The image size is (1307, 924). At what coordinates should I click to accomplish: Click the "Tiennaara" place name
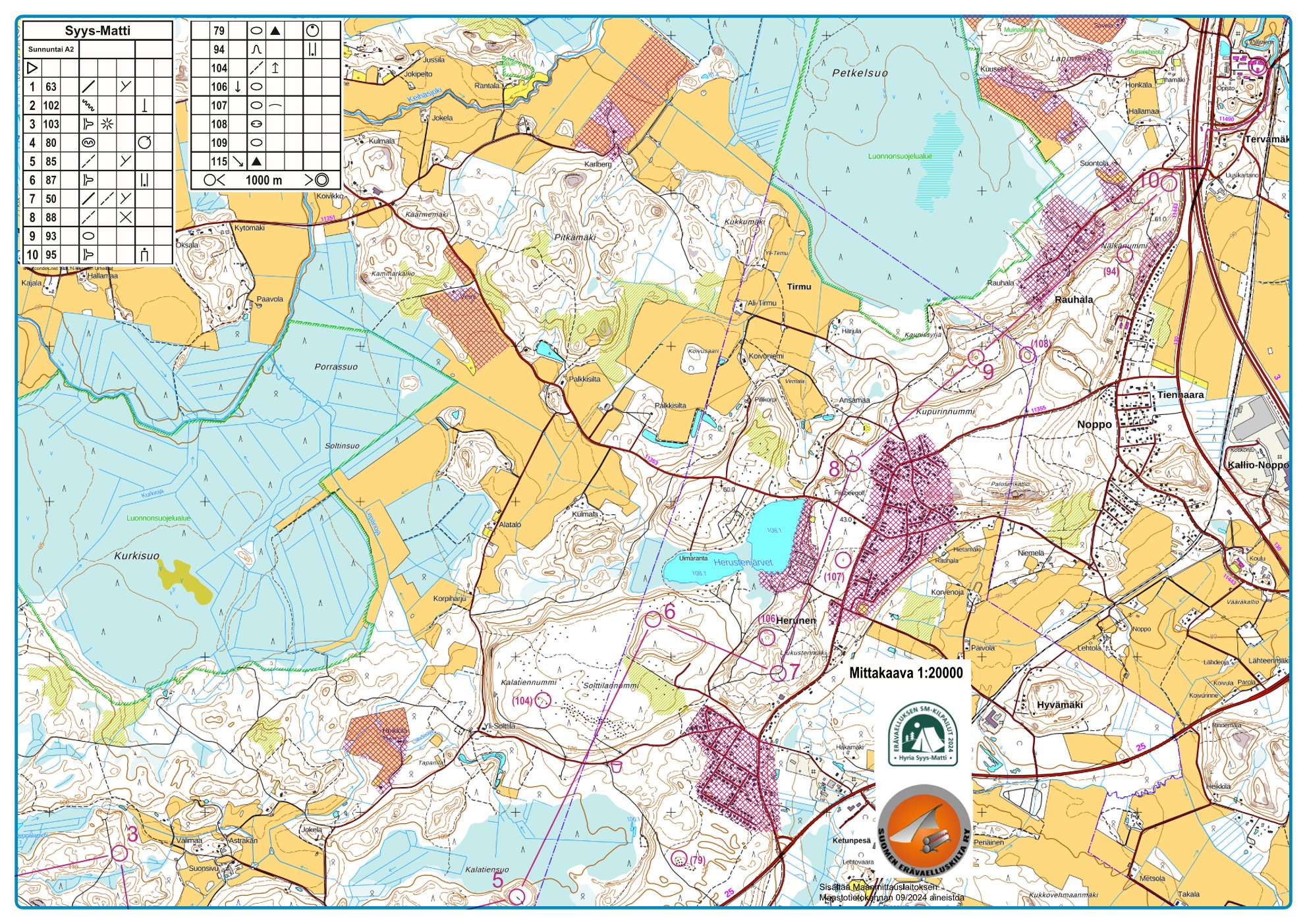click(1181, 395)
